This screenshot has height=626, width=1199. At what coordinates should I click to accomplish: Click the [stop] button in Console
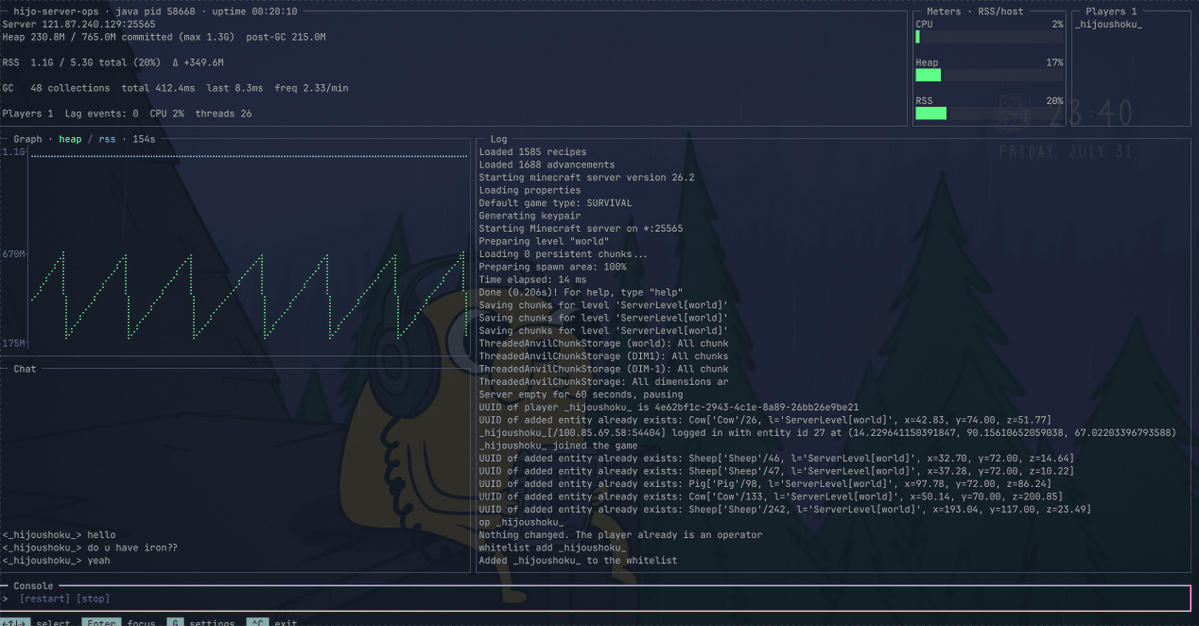pos(93,598)
